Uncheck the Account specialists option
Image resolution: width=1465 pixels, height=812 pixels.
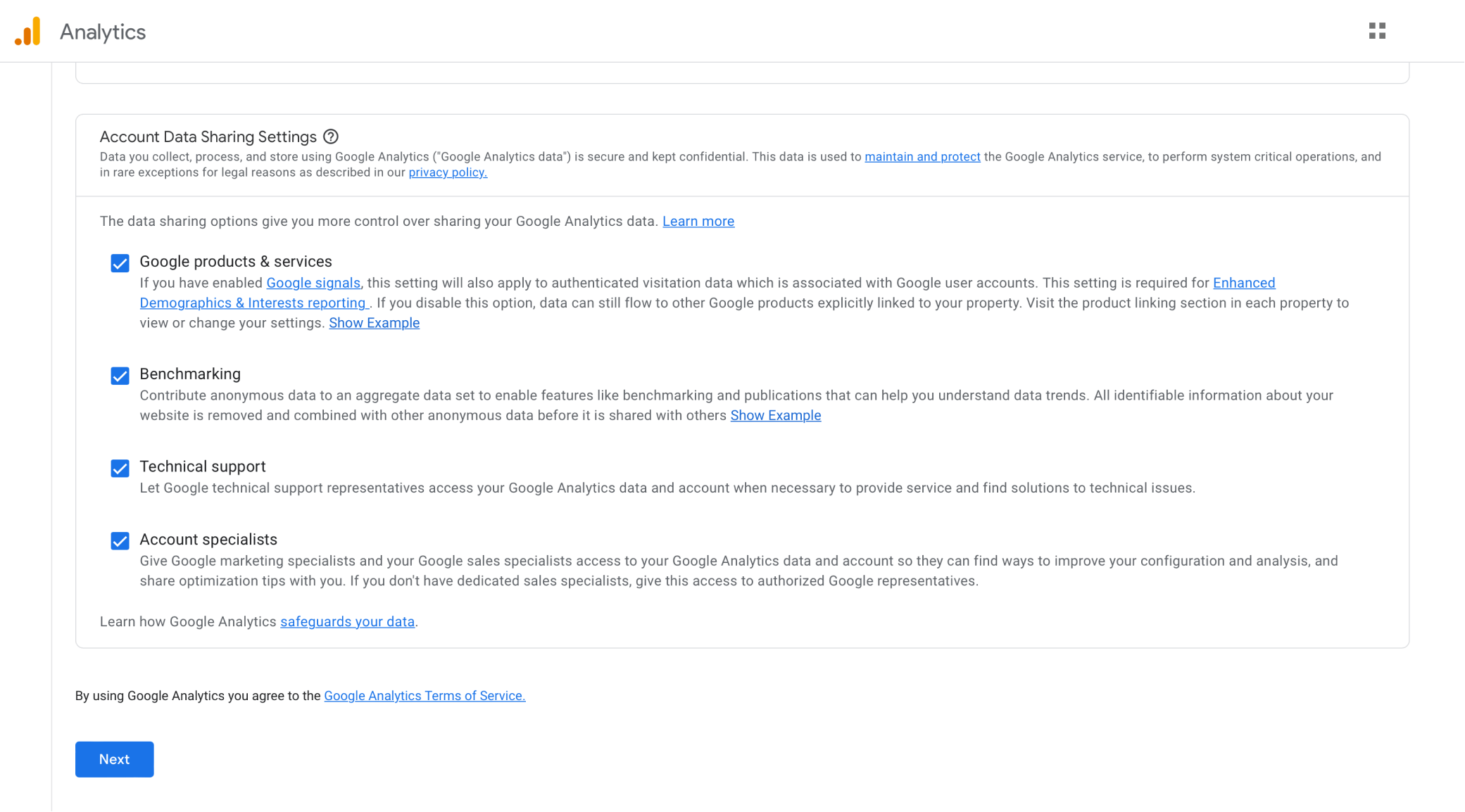120,540
